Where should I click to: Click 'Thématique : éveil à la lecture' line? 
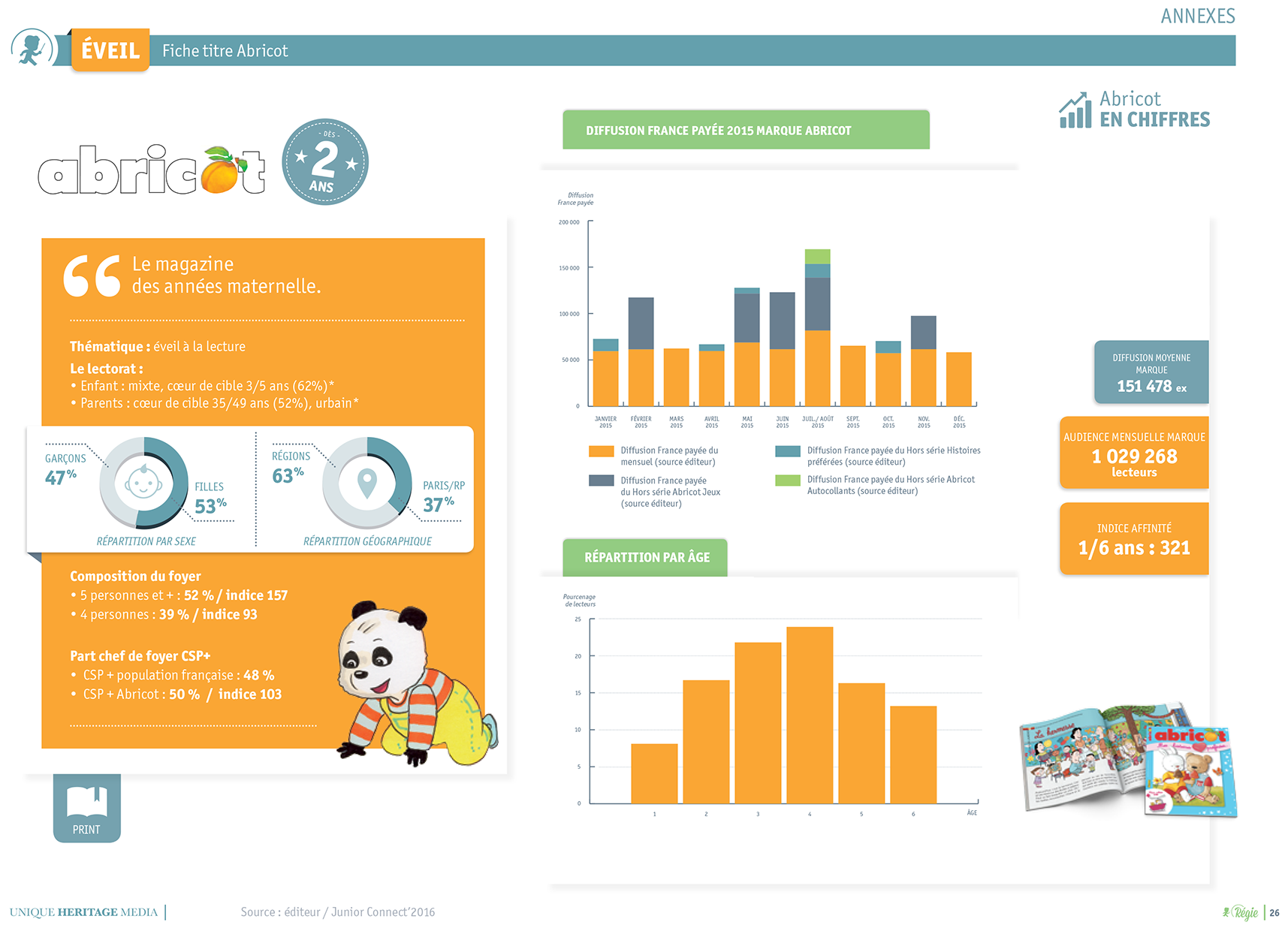pyautogui.click(x=158, y=346)
